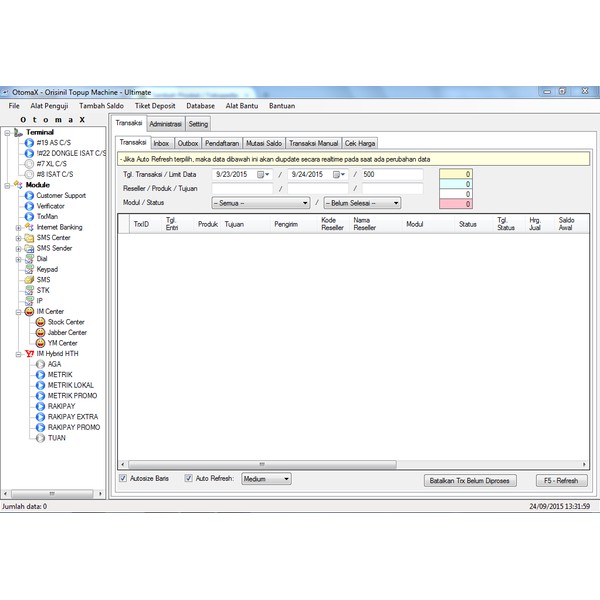Click the TrxMan module icon
Viewport: 600px width, 600px height.
(x=29, y=217)
